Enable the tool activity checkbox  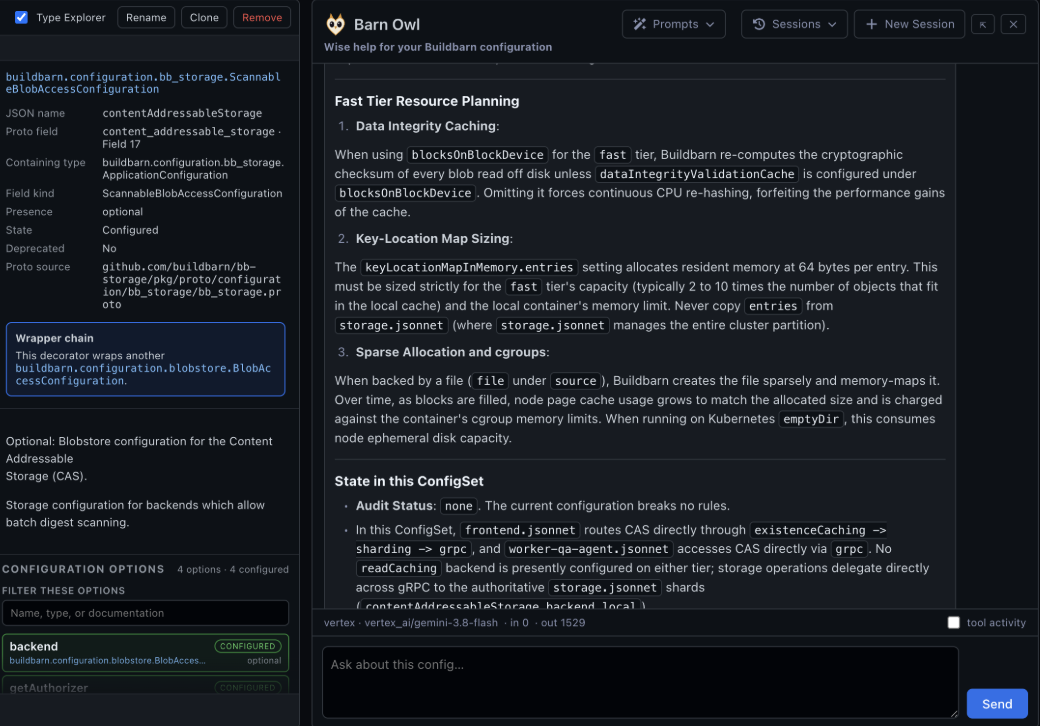[953, 622]
